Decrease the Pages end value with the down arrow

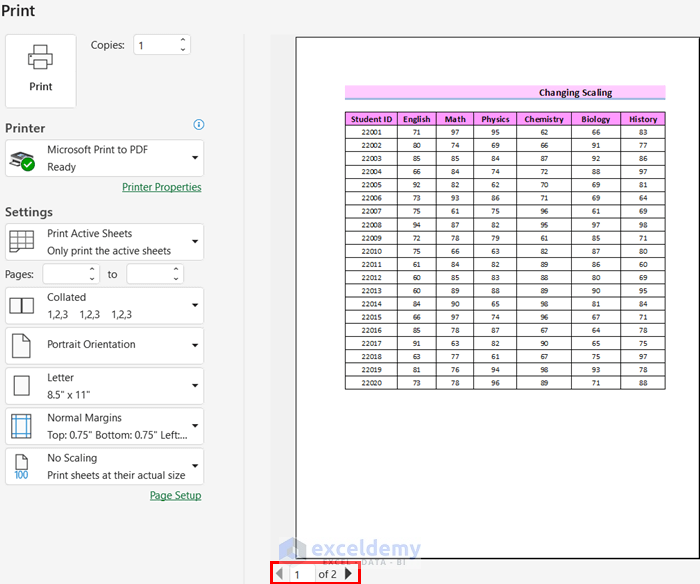pos(176,279)
